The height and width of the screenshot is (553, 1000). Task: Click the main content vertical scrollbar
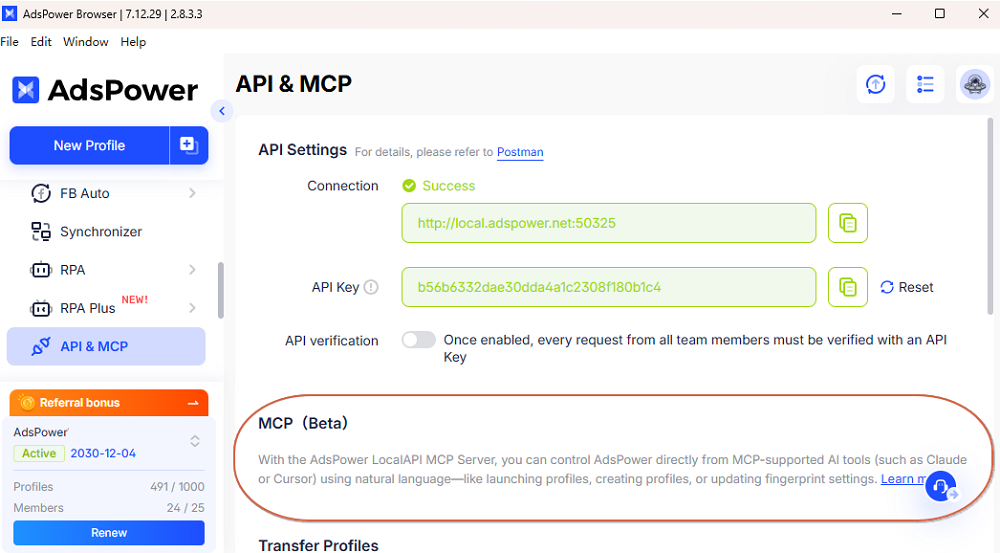pos(990,217)
